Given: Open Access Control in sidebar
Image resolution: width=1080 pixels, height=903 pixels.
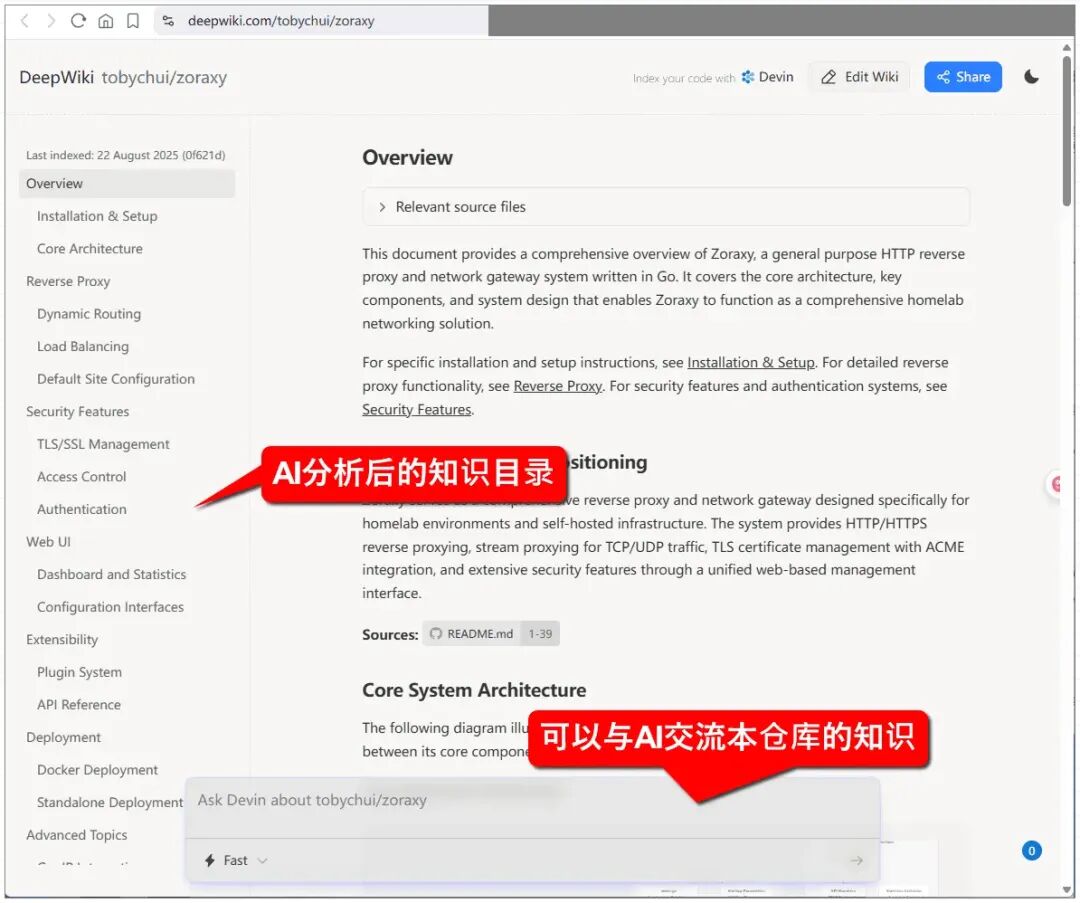Looking at the screenshot, I should pyautogui.click(x=81, y=477).
